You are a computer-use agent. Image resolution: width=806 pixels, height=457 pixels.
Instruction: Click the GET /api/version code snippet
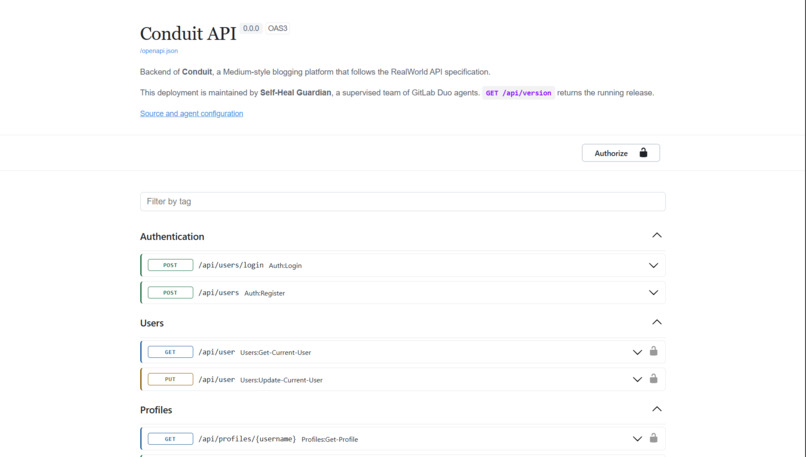click(518, 93)
